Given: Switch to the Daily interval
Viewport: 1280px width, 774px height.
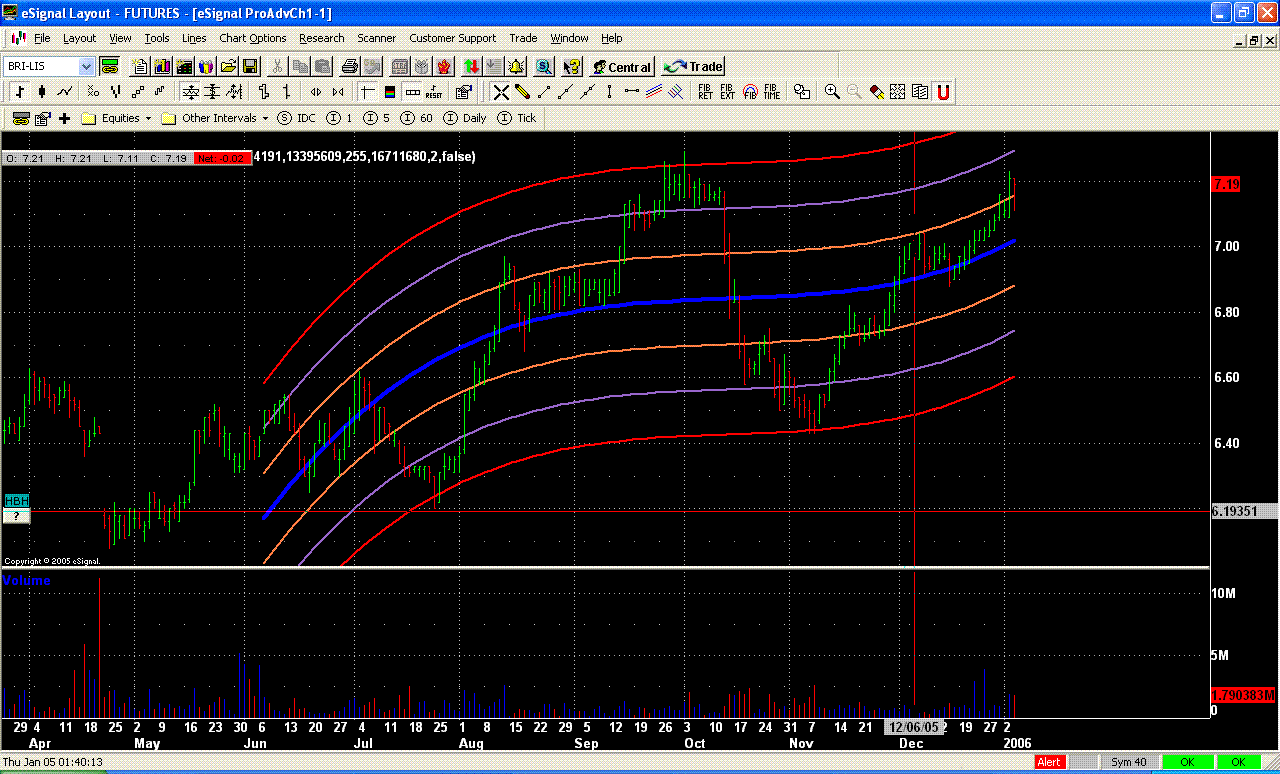Looking at the screenshot, I should click(465, 118).
